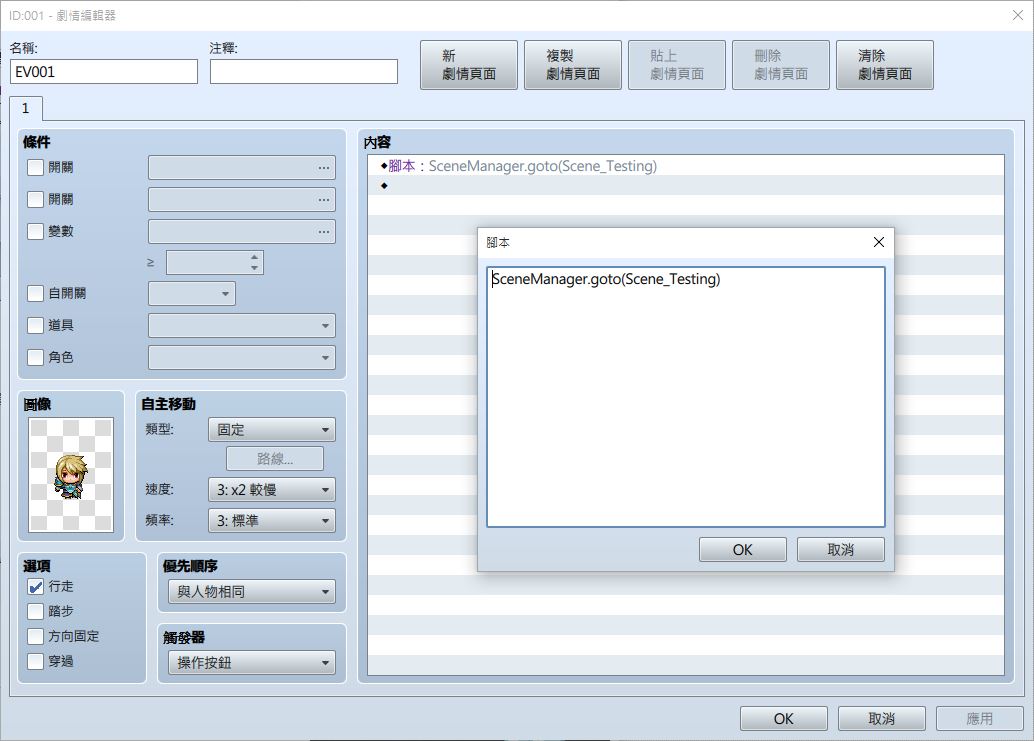Enable the 角色 condition checkbox
This screenshot has width=1034, height=741.
point(36,357)
